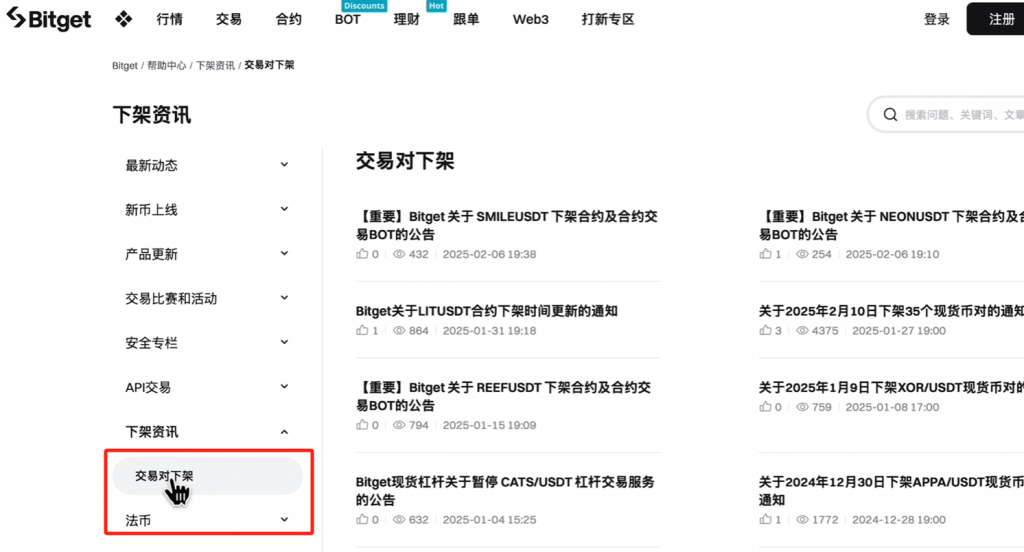Image resolution: width=1024 pixels, height=552 pixels.
Task: Click thumbs-up on XOR/USDT notice
Action: click(765, 407)
